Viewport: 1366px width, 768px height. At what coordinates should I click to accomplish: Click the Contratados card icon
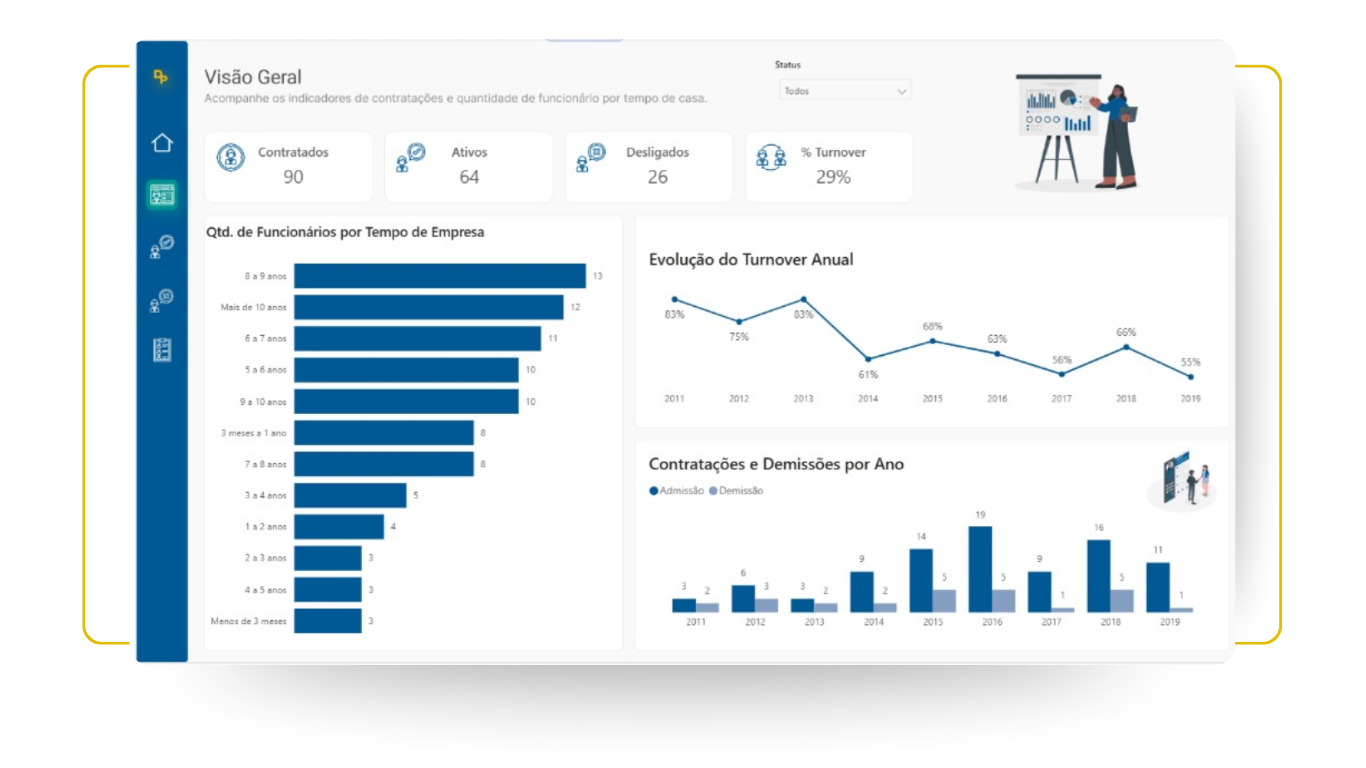231,158
